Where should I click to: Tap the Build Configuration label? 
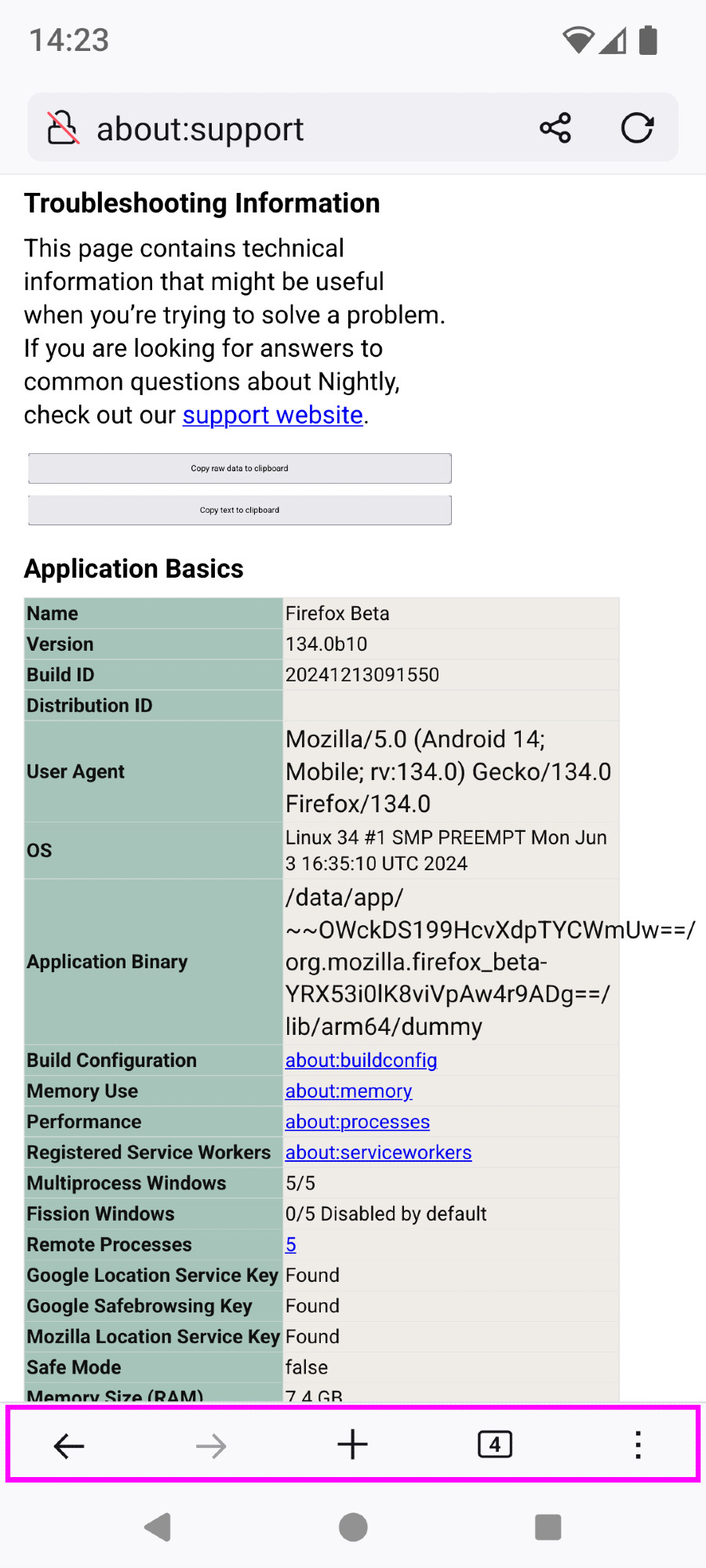tap(111, 1060)
